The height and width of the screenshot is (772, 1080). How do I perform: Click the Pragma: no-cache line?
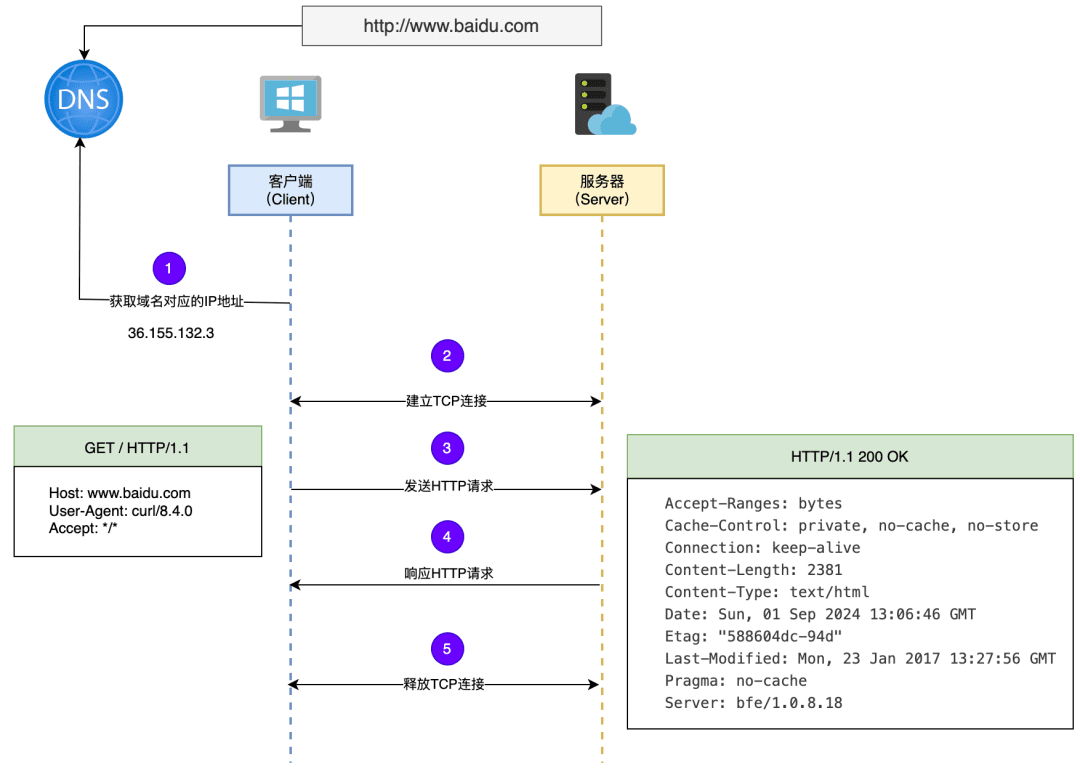[736, 680]
